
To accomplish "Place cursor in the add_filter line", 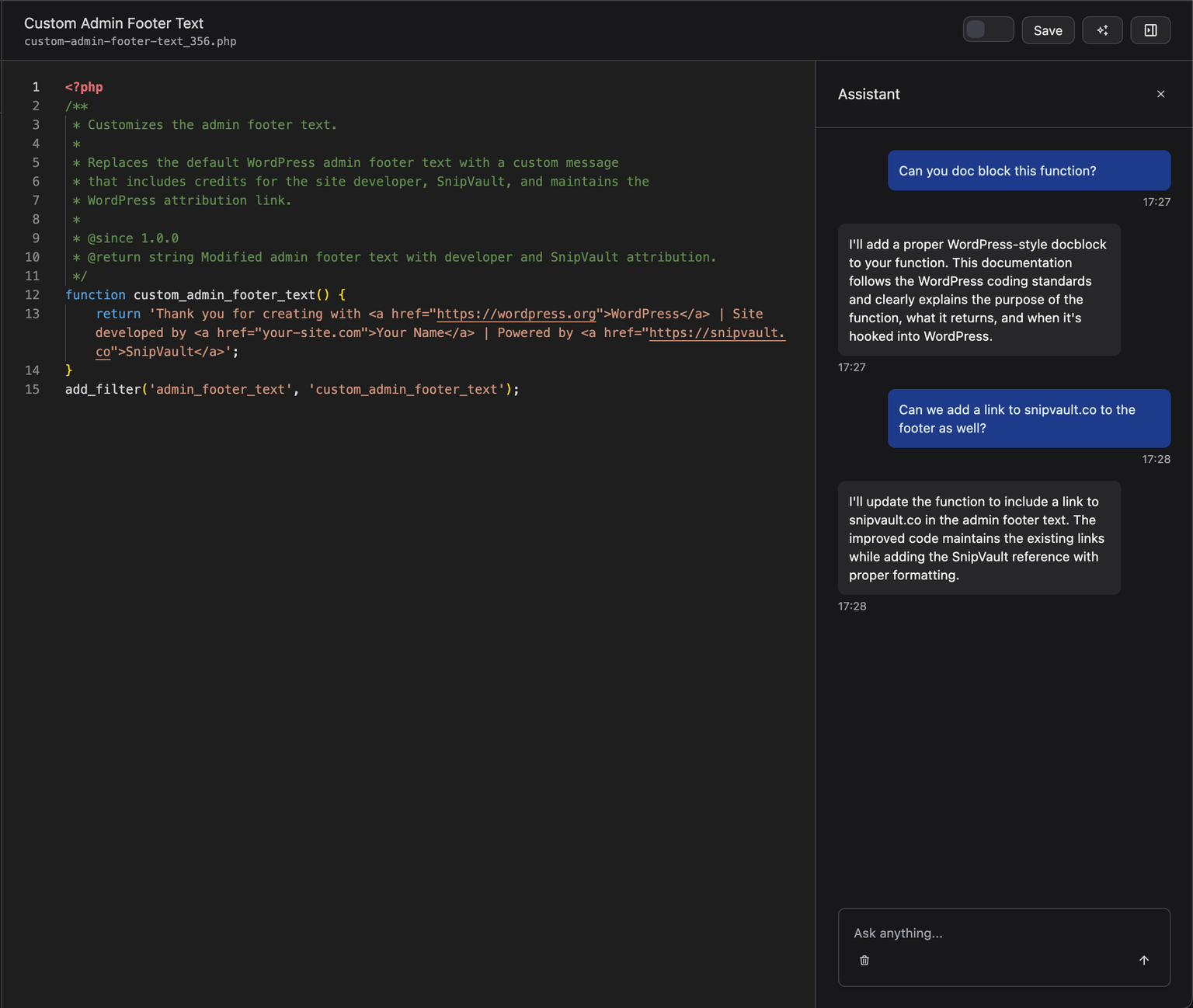I will pyautogui.click(x=292, y=389).
